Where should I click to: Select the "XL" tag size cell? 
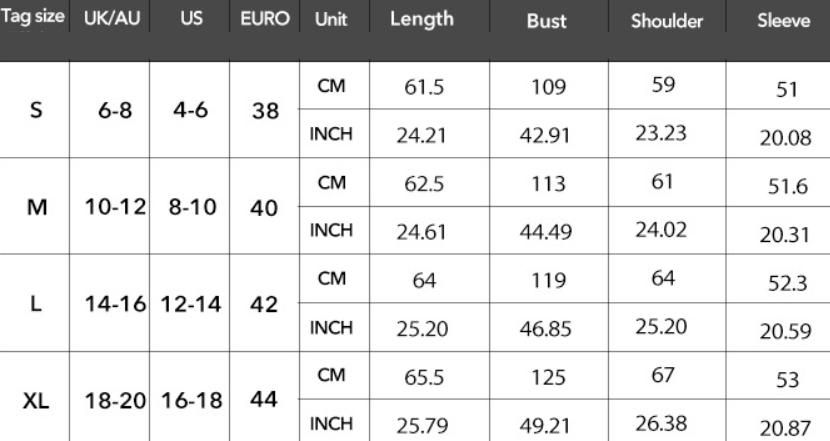(x=37, y=399)
